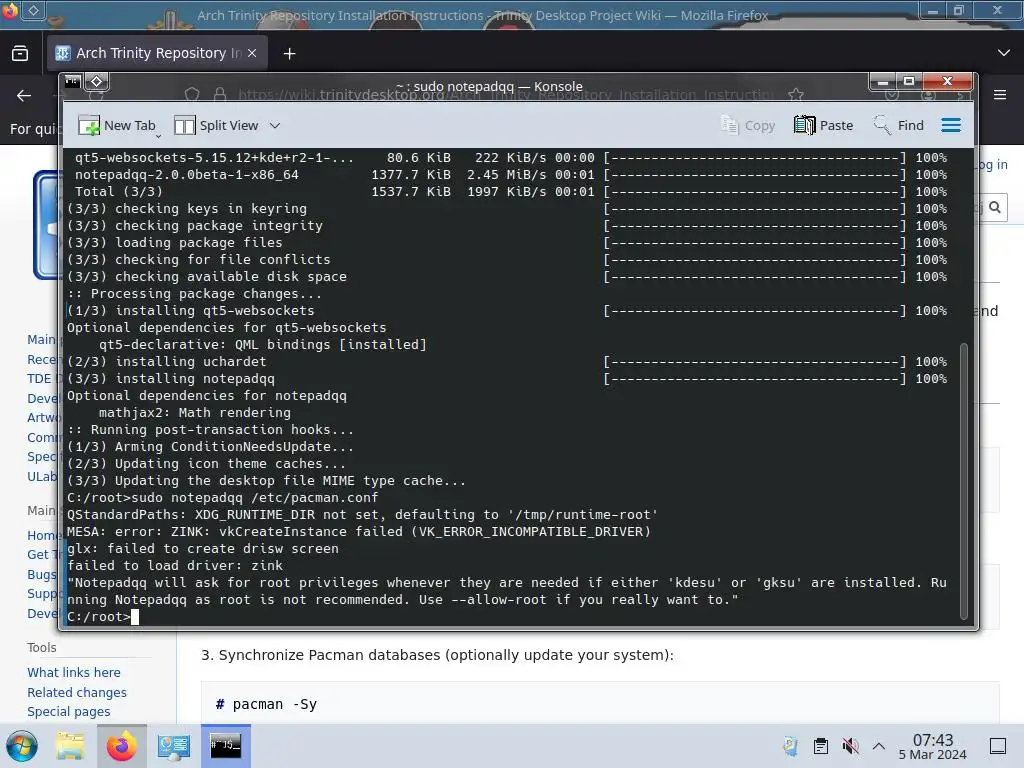Close the Arch Trinity Repository tab

click(252, 53)
